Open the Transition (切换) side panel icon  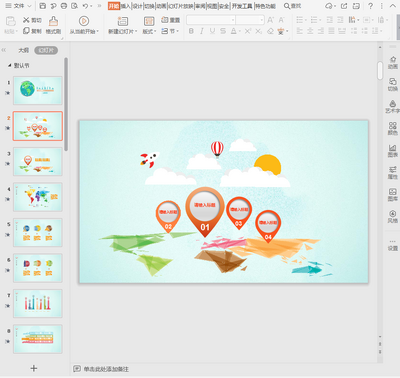pyautogui.click(x=393, y=84)
